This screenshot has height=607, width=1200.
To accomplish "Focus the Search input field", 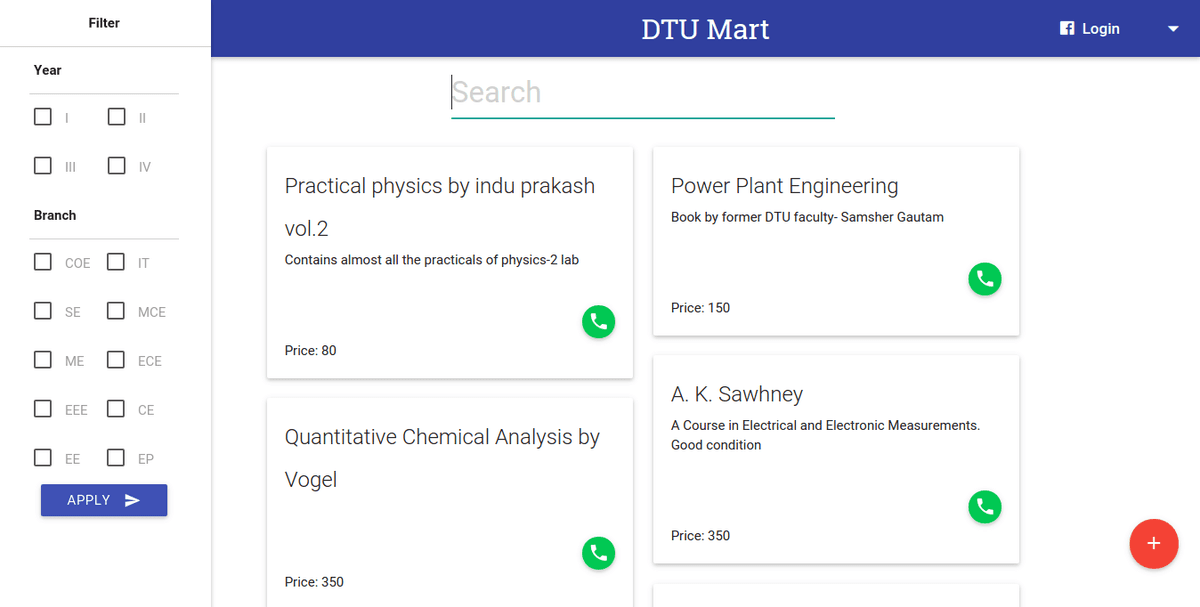I will pos(642,93).
